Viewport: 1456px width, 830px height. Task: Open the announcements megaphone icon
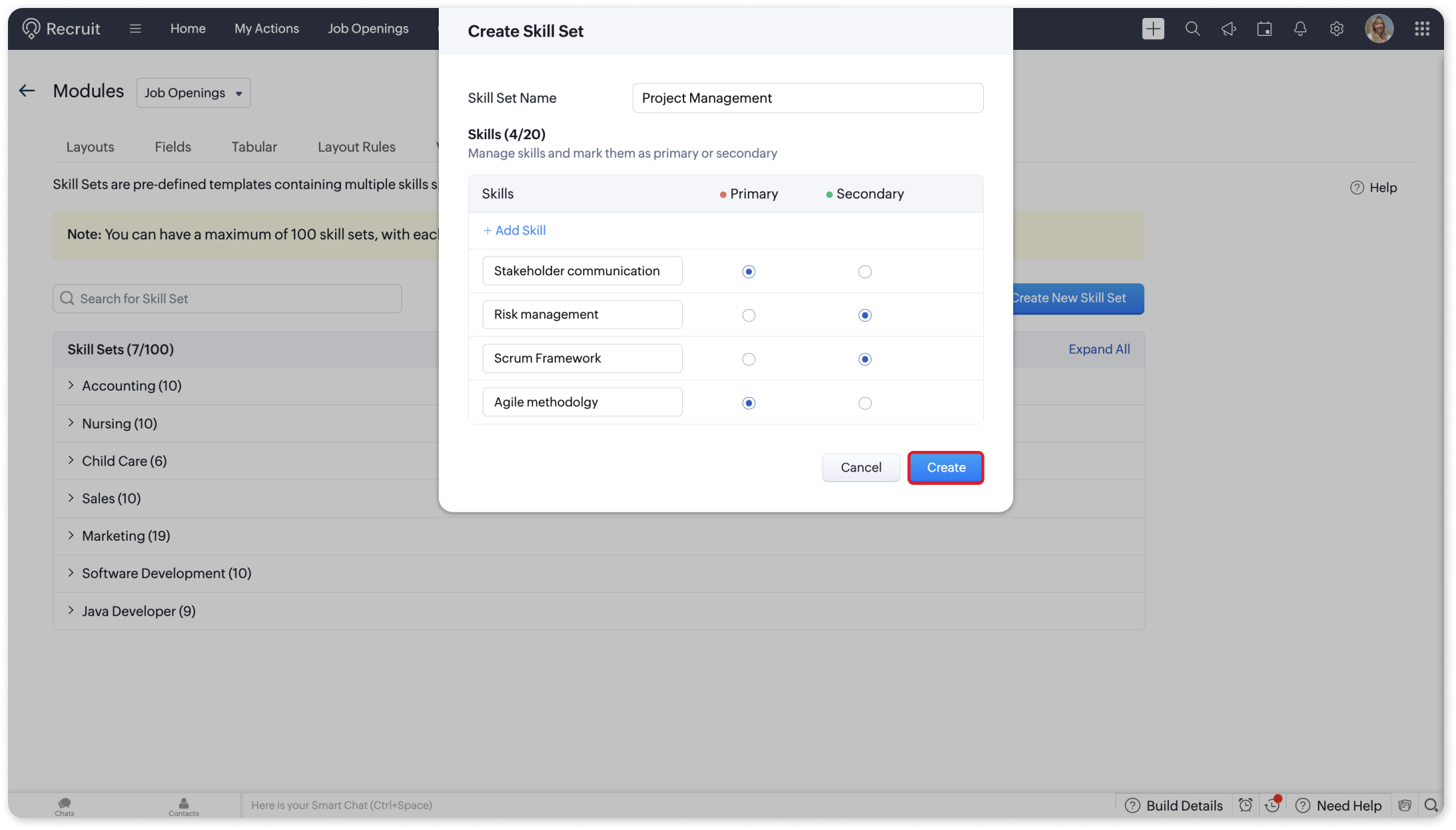pyautogui.click(x=1228, y=29)
